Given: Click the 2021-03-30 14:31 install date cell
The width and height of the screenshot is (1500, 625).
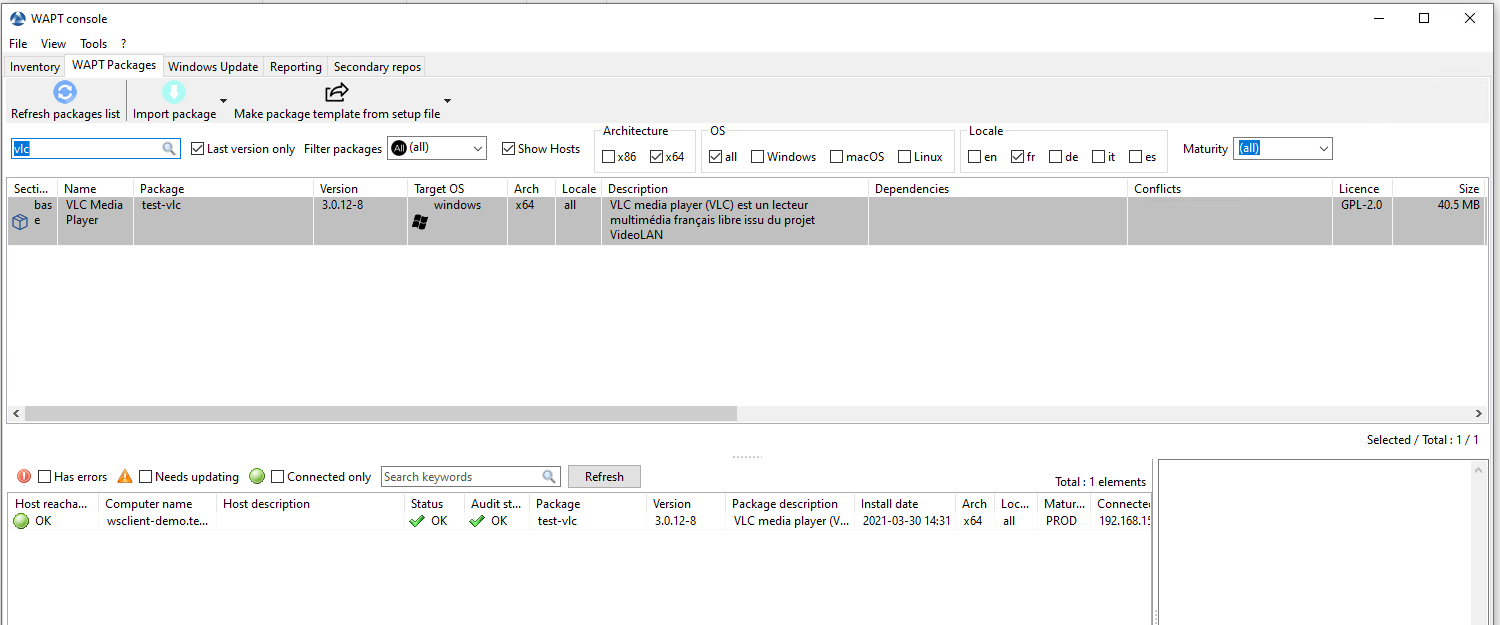Looking at the screenshot, I should point(906,521).
